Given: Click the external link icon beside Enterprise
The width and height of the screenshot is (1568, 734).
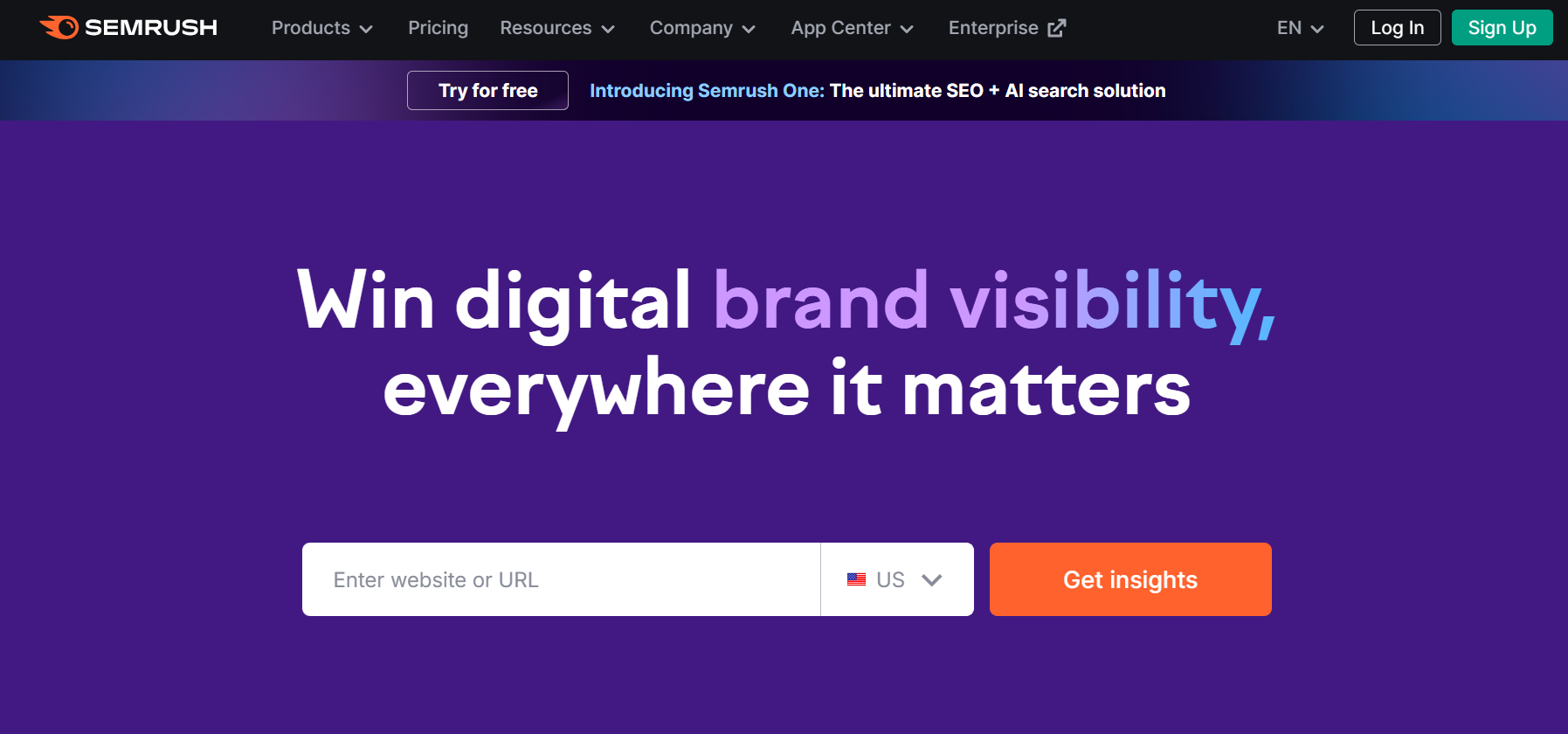Looking at the screenshot, I should coord(1058,27).
